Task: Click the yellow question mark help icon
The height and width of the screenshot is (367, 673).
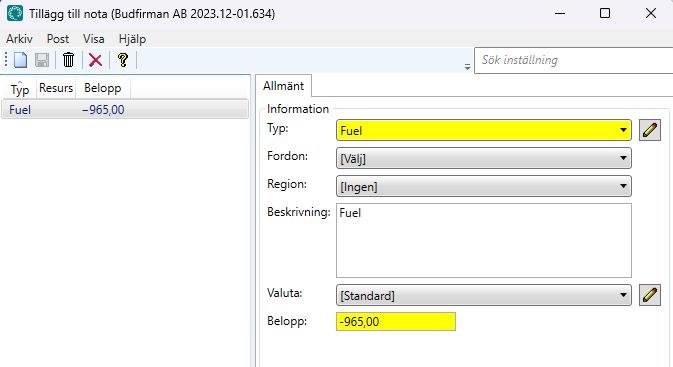Action: [123, 60]
